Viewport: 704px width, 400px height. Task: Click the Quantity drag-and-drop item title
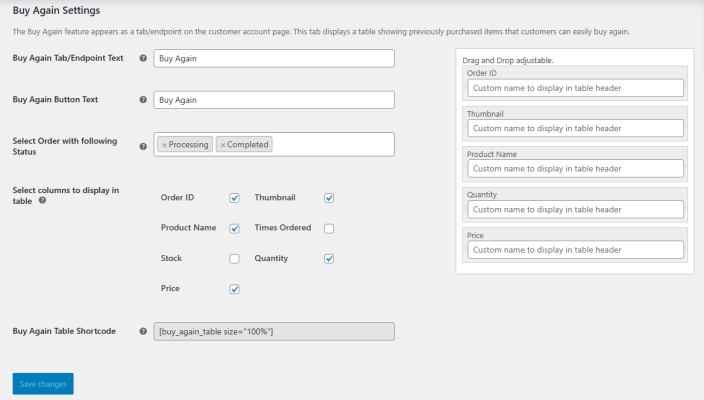[x=482, y=195]
